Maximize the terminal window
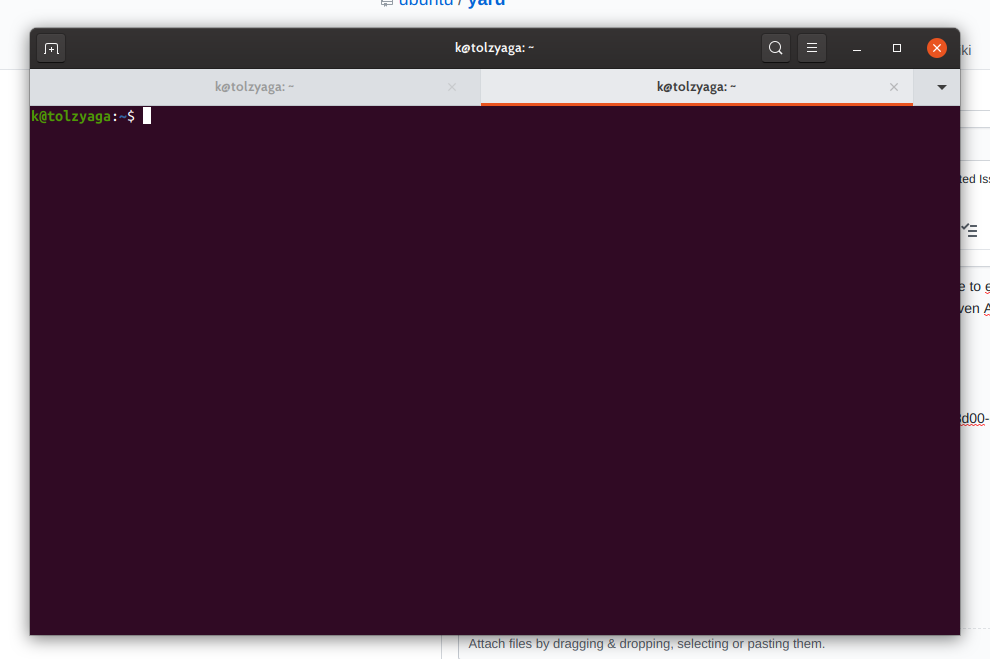The height and width of the screenshot is (659, 990). tap(897, 48)
